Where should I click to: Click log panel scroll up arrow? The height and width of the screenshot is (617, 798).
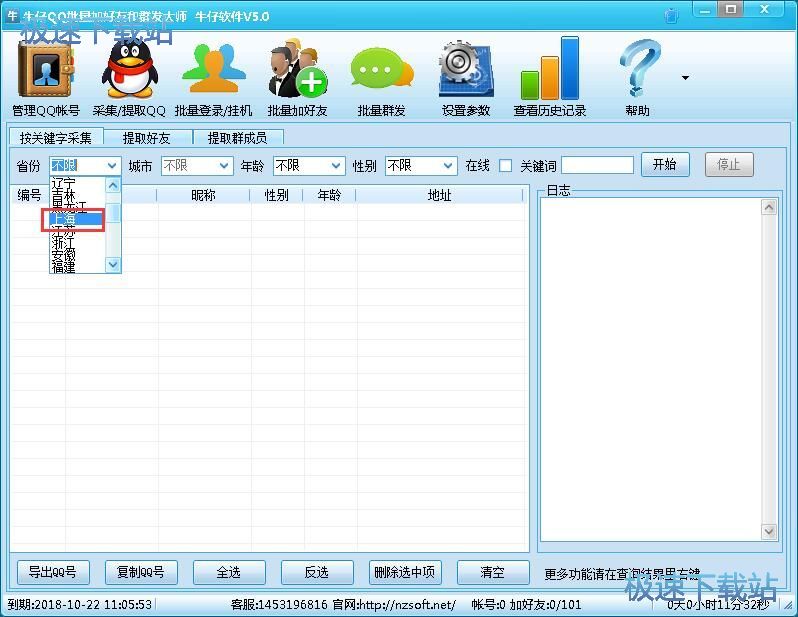click(x=769, y=207)
